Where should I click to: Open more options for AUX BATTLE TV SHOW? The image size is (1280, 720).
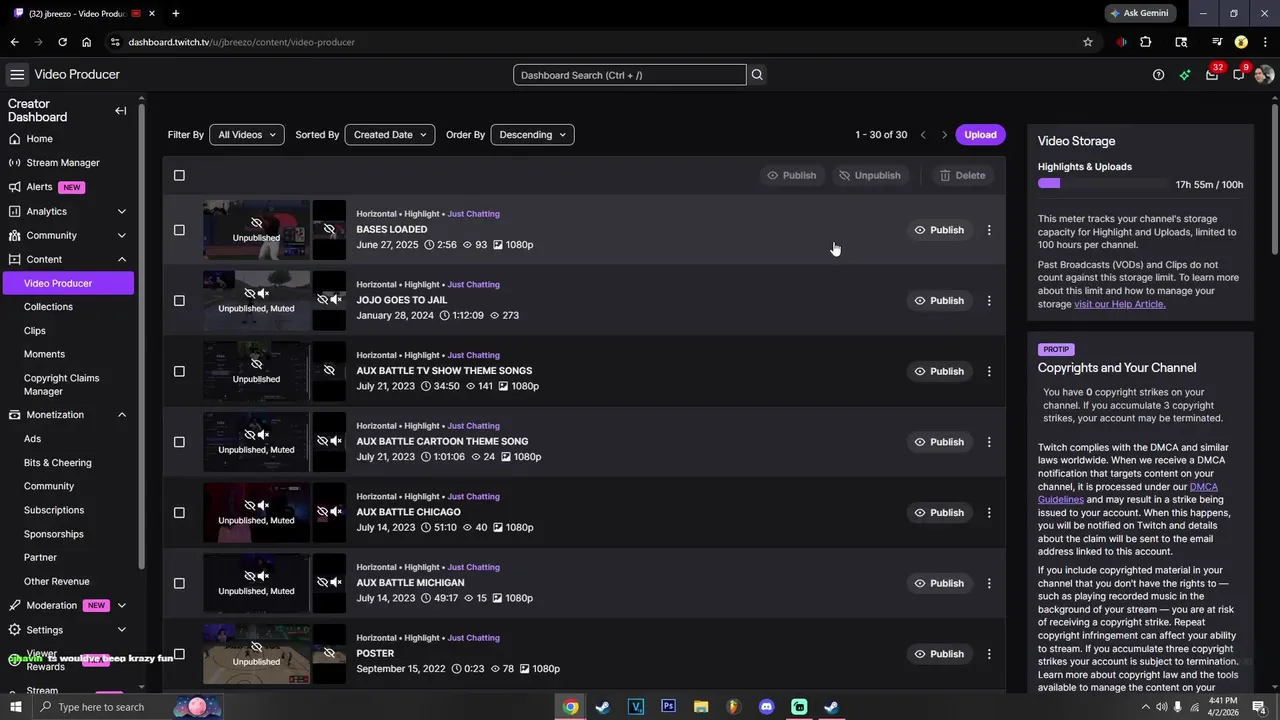coord(989,371)
